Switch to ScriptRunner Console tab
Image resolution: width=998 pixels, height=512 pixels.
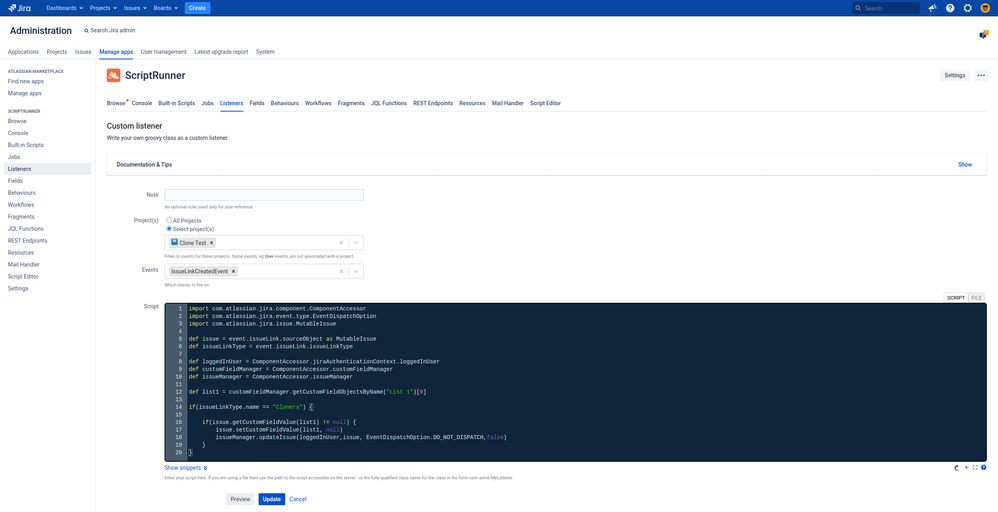tap(142, 103)
